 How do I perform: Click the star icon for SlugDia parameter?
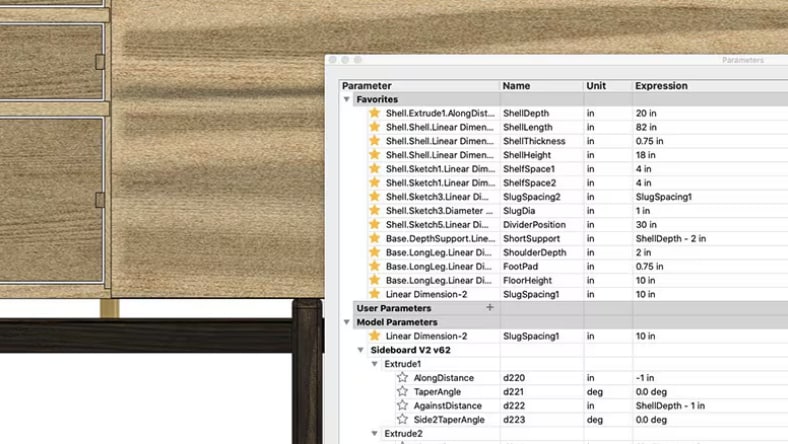pyautogui.click(x=375, y=211)
